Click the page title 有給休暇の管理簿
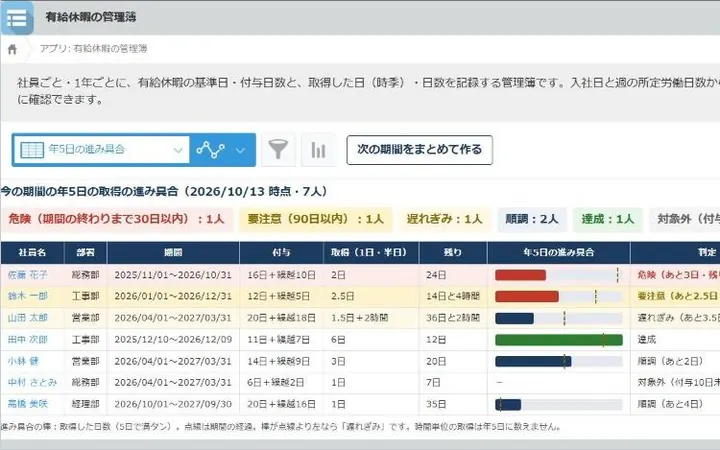720x450 pixels. [x=90, y=17]
